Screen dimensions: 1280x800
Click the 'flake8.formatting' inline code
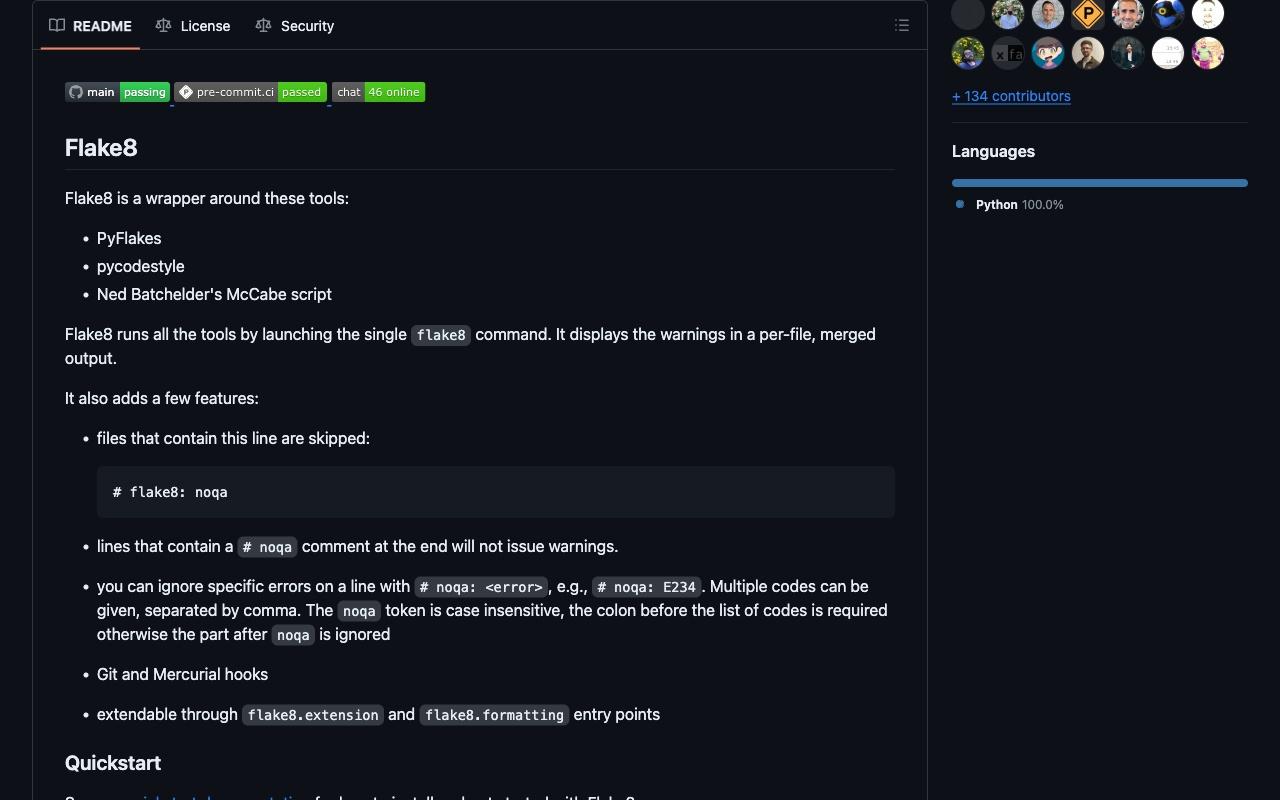(494, 715)
